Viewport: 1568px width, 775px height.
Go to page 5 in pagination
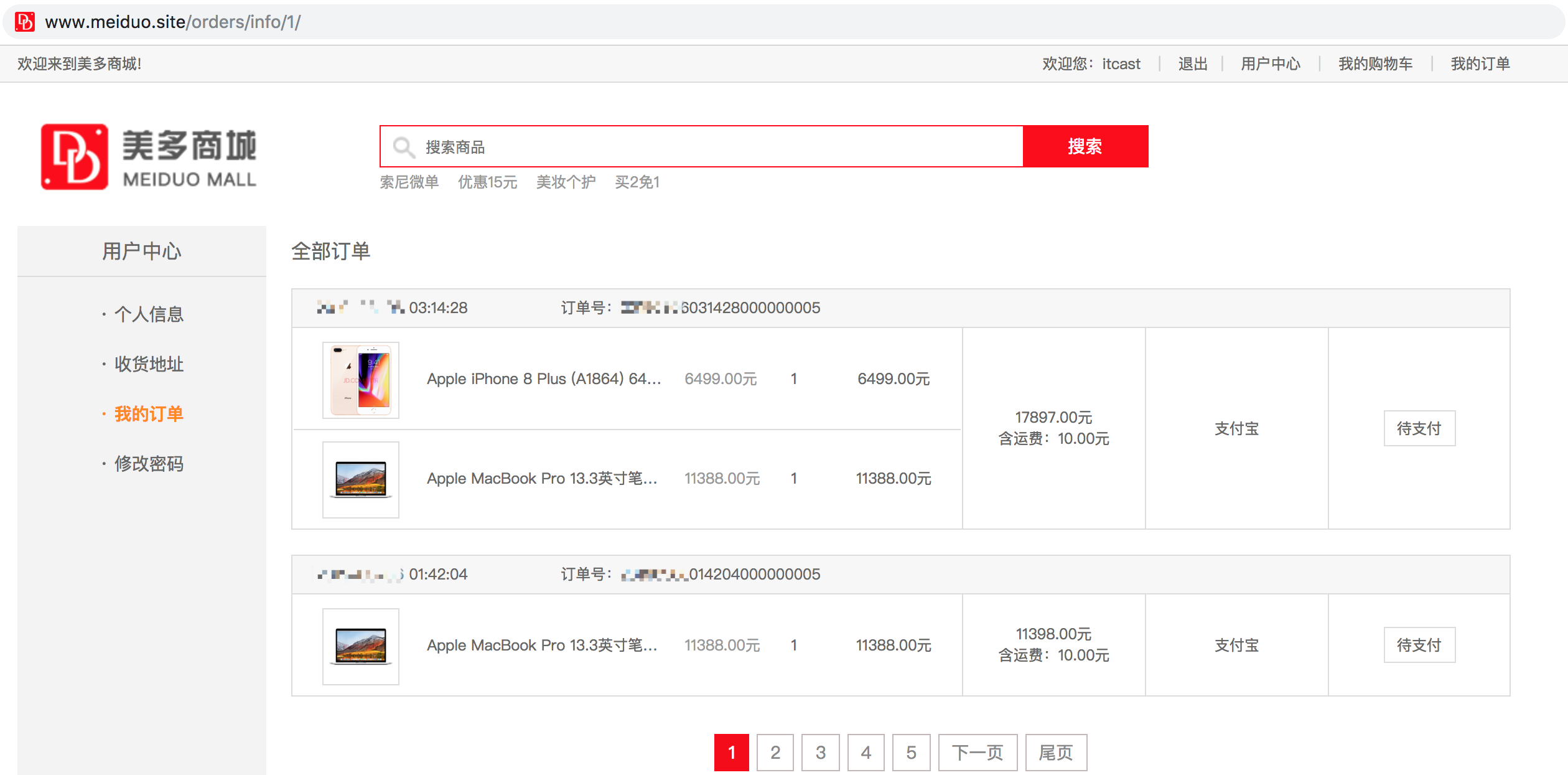912,753
